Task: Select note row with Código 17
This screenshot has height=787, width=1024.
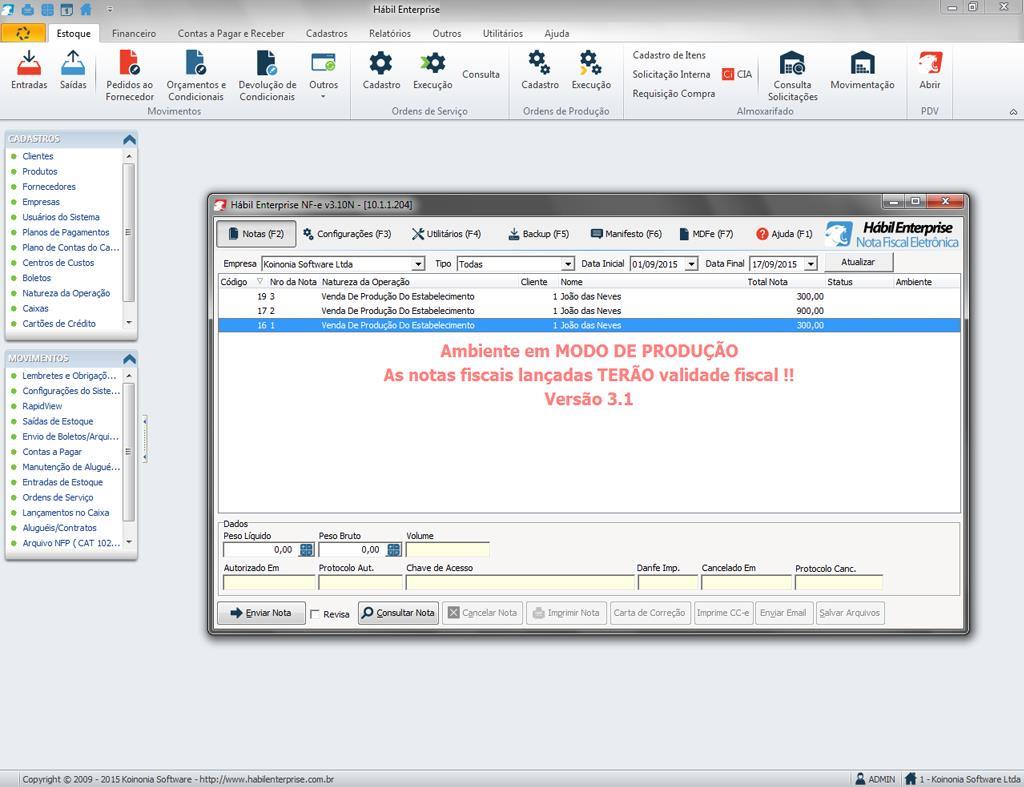Action: click(589, 311)
